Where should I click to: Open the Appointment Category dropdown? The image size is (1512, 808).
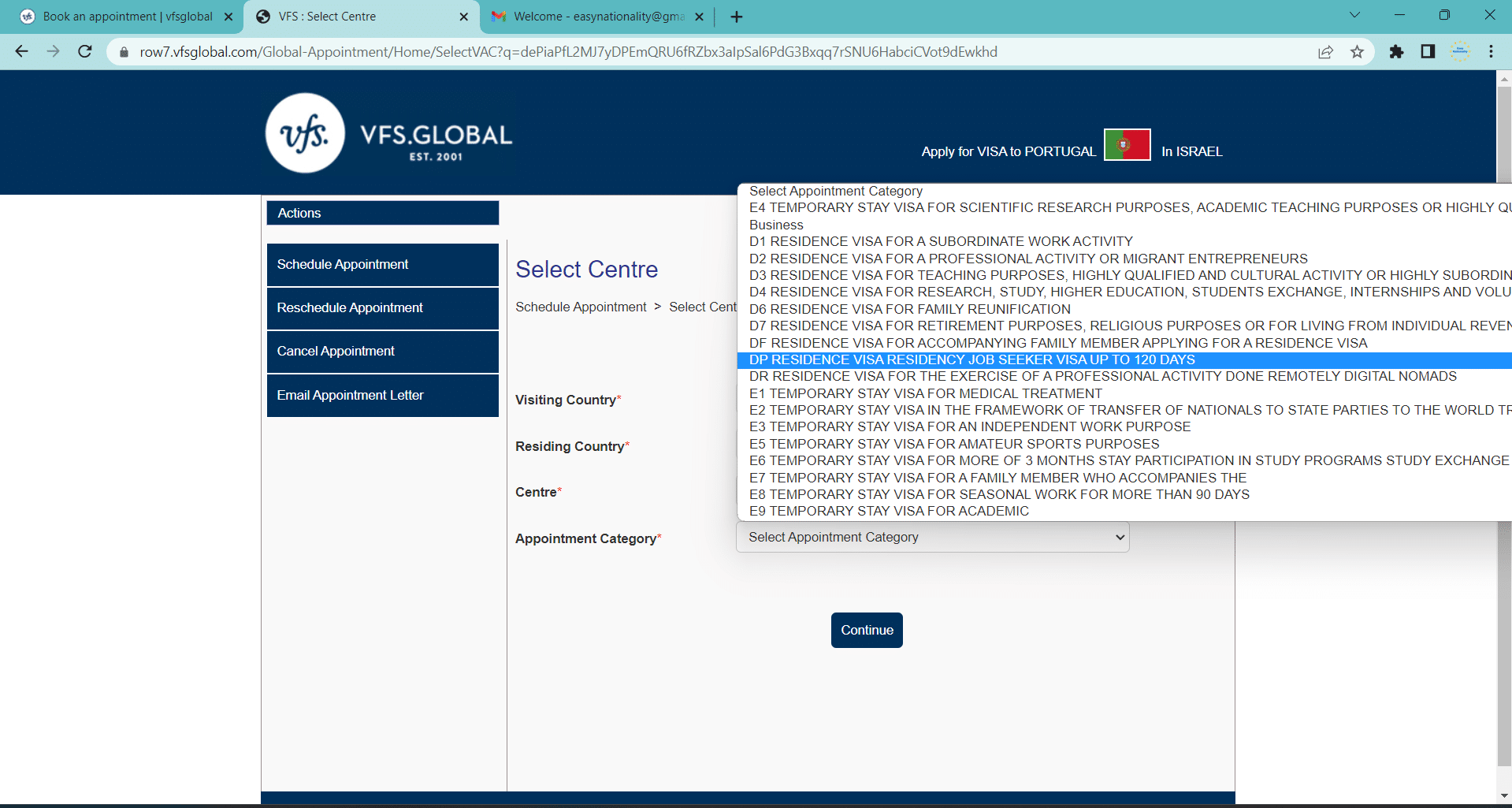pyautogui.click(x=933, y=537)
